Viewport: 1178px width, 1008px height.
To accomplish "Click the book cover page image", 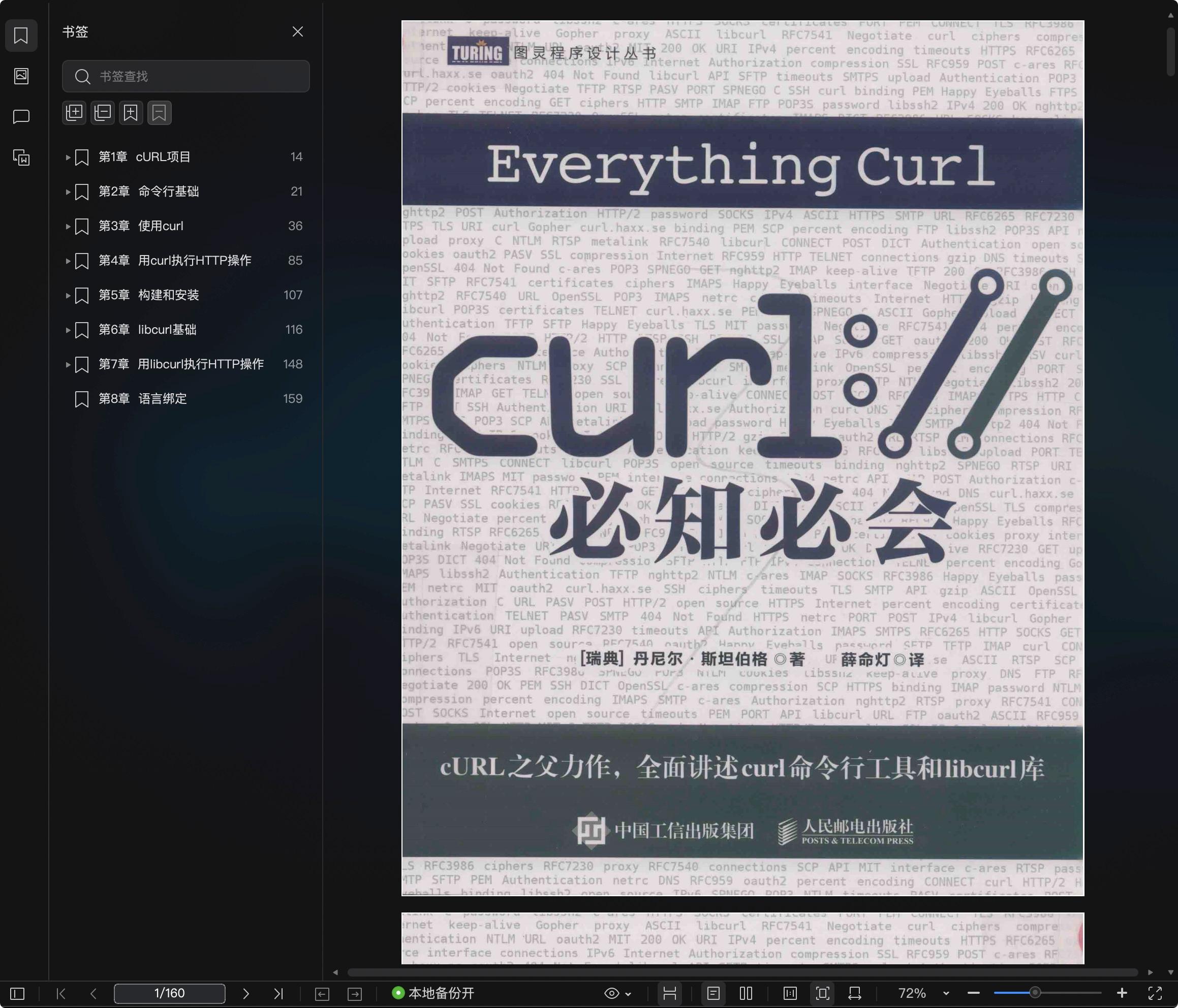I will point(742,458).
